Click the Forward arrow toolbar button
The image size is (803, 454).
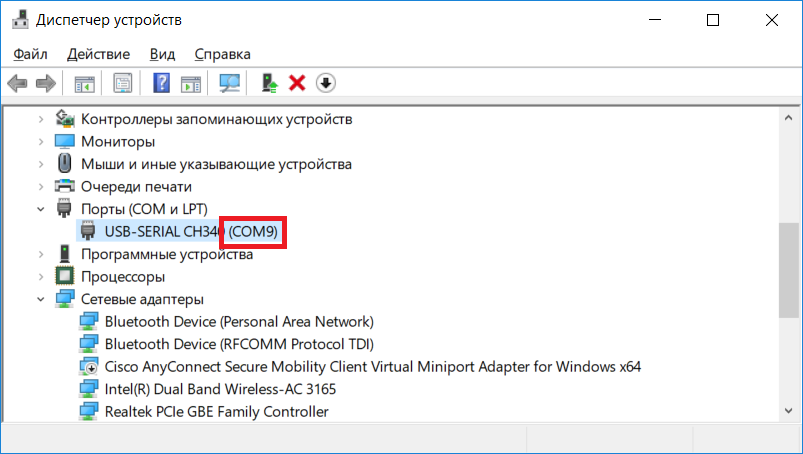coord(45,83)
